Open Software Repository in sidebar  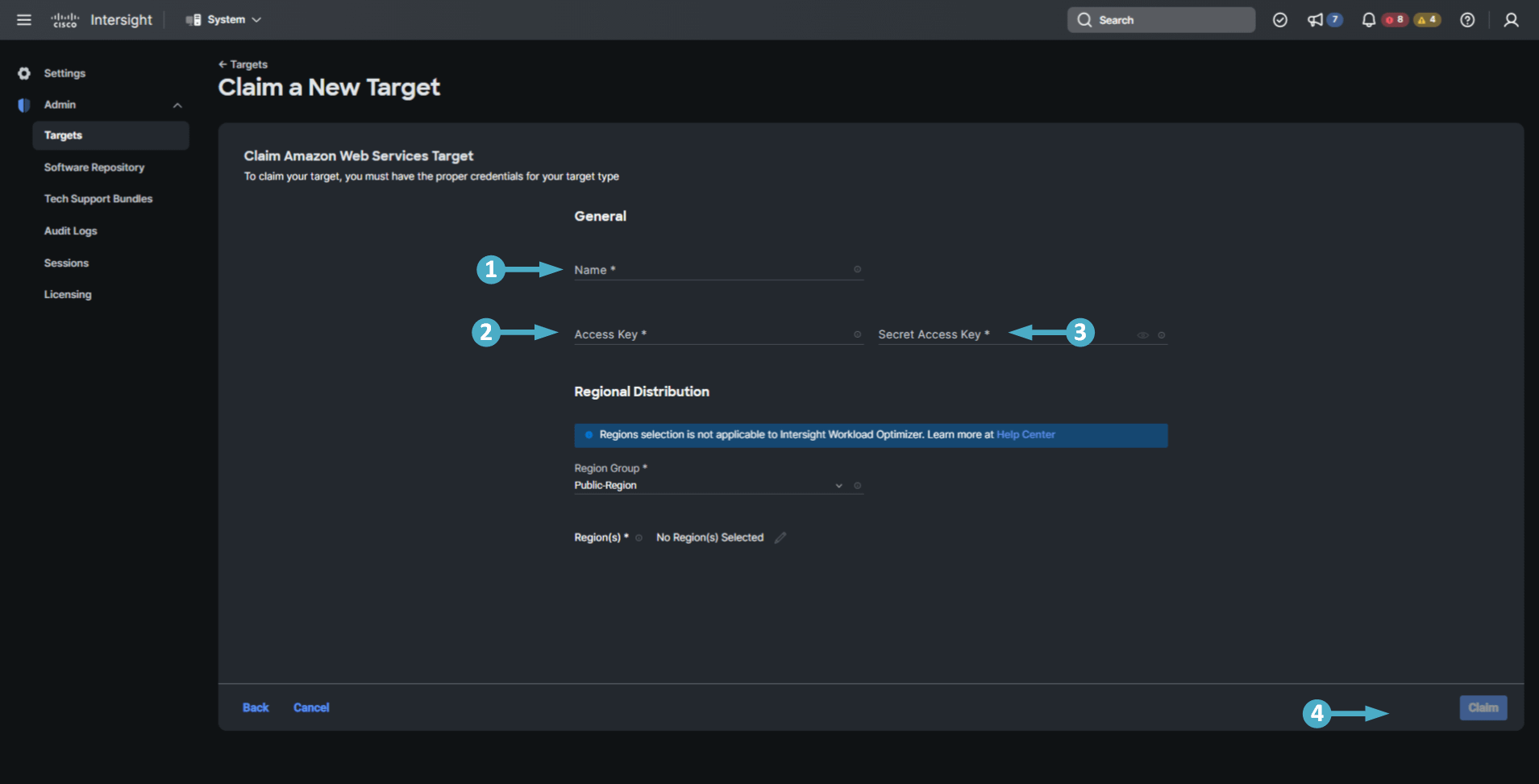94,168
